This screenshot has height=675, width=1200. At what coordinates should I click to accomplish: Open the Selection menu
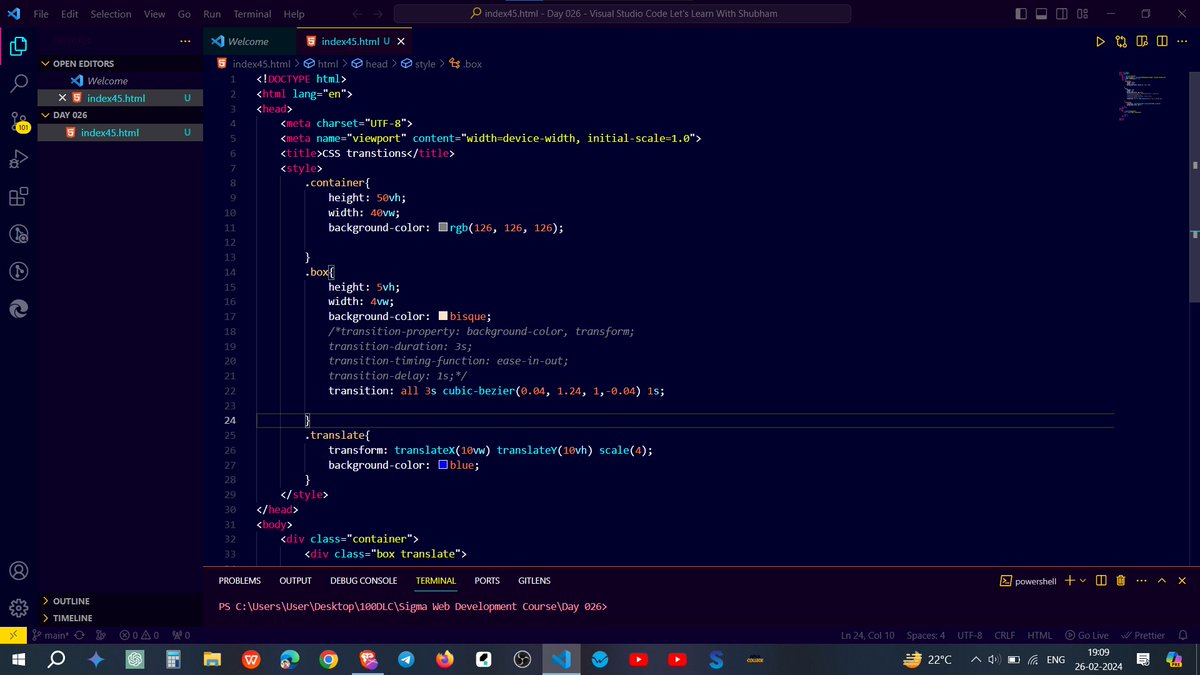111,14
